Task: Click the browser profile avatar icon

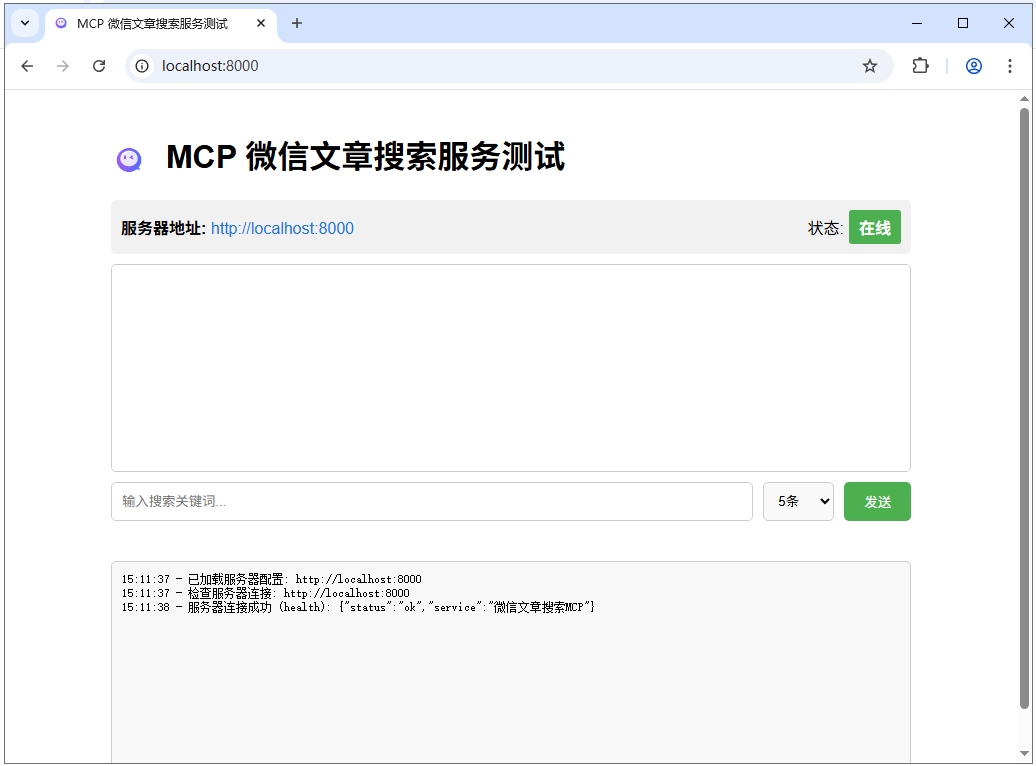Action: tap(973, 66)
